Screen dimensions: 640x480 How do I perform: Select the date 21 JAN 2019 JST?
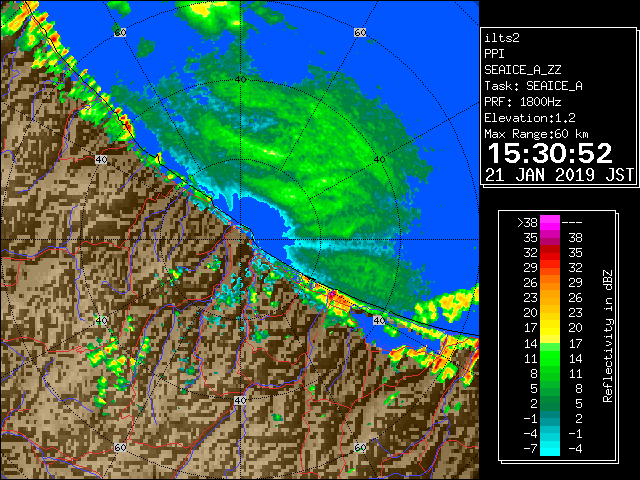559,175
